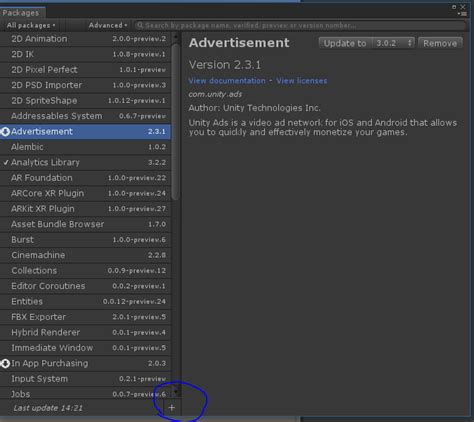Click the package list scrollbar thumb

click(176, 122)
